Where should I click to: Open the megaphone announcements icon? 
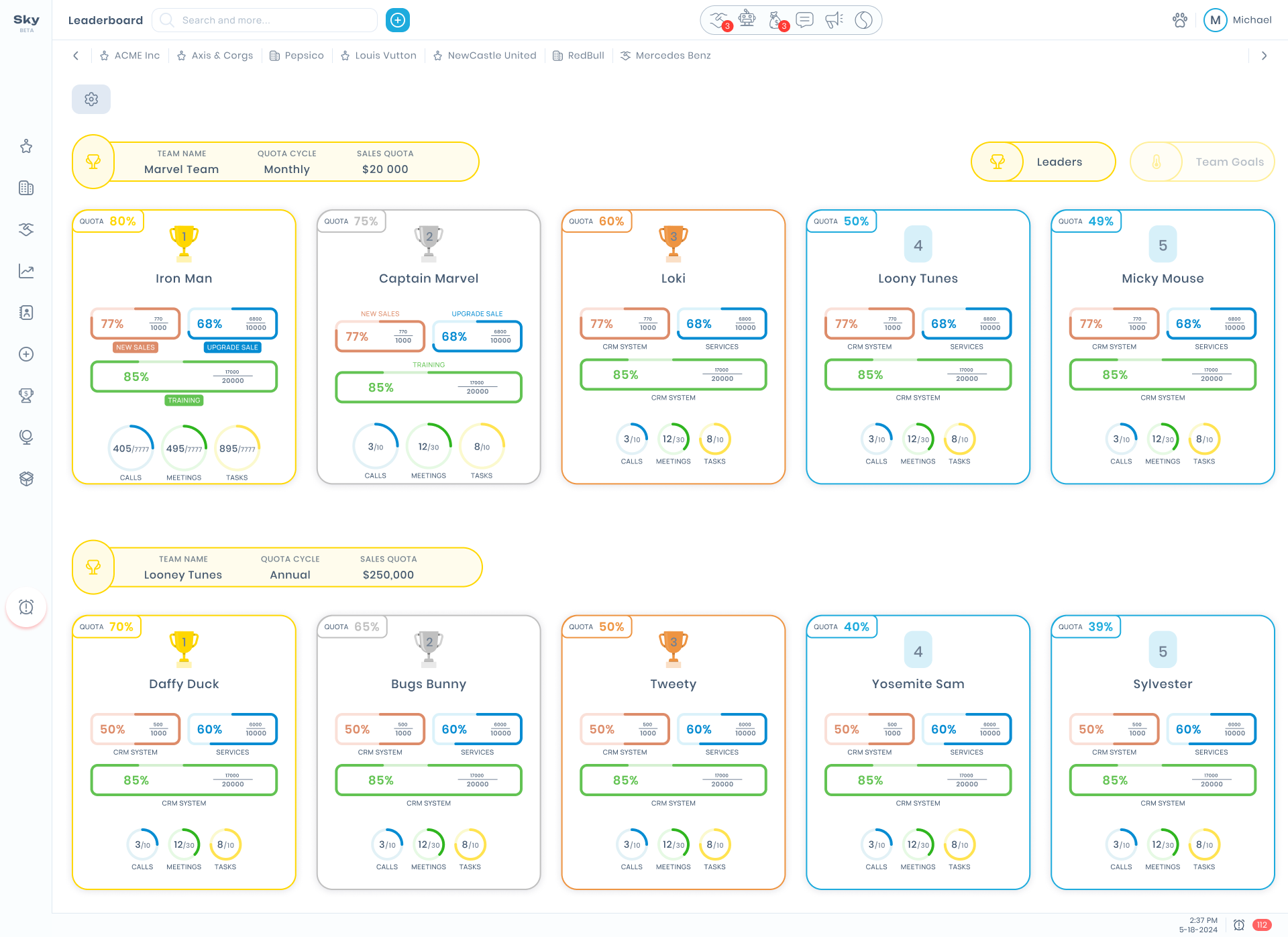pos(834,19)
